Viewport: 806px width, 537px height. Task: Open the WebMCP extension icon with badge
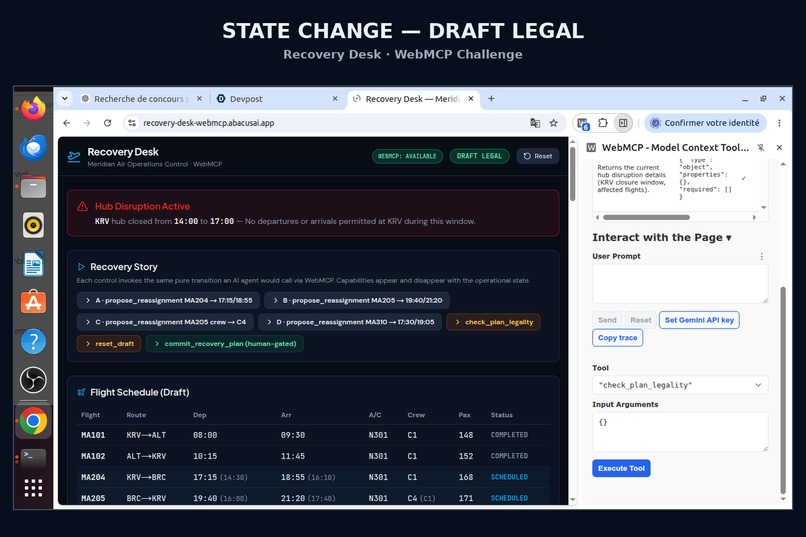pos(583,123)
